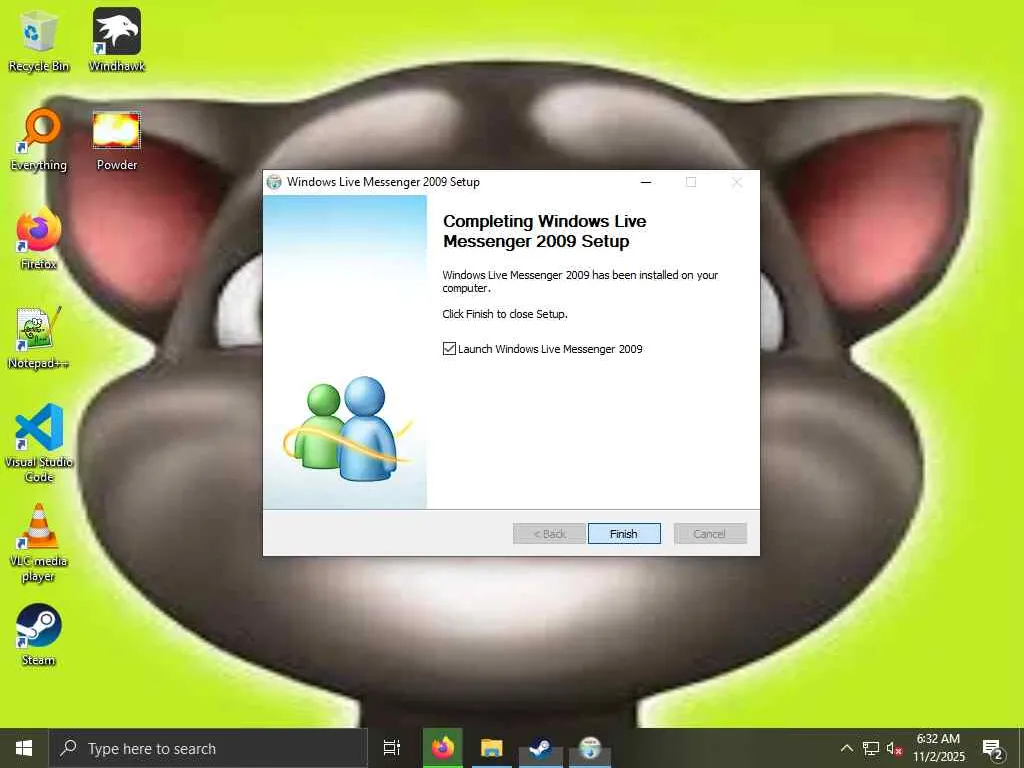Select the Powder desktop icon
Image resolution: width=1024 pixels, height=768 pixels.
[x=117, y=140]
